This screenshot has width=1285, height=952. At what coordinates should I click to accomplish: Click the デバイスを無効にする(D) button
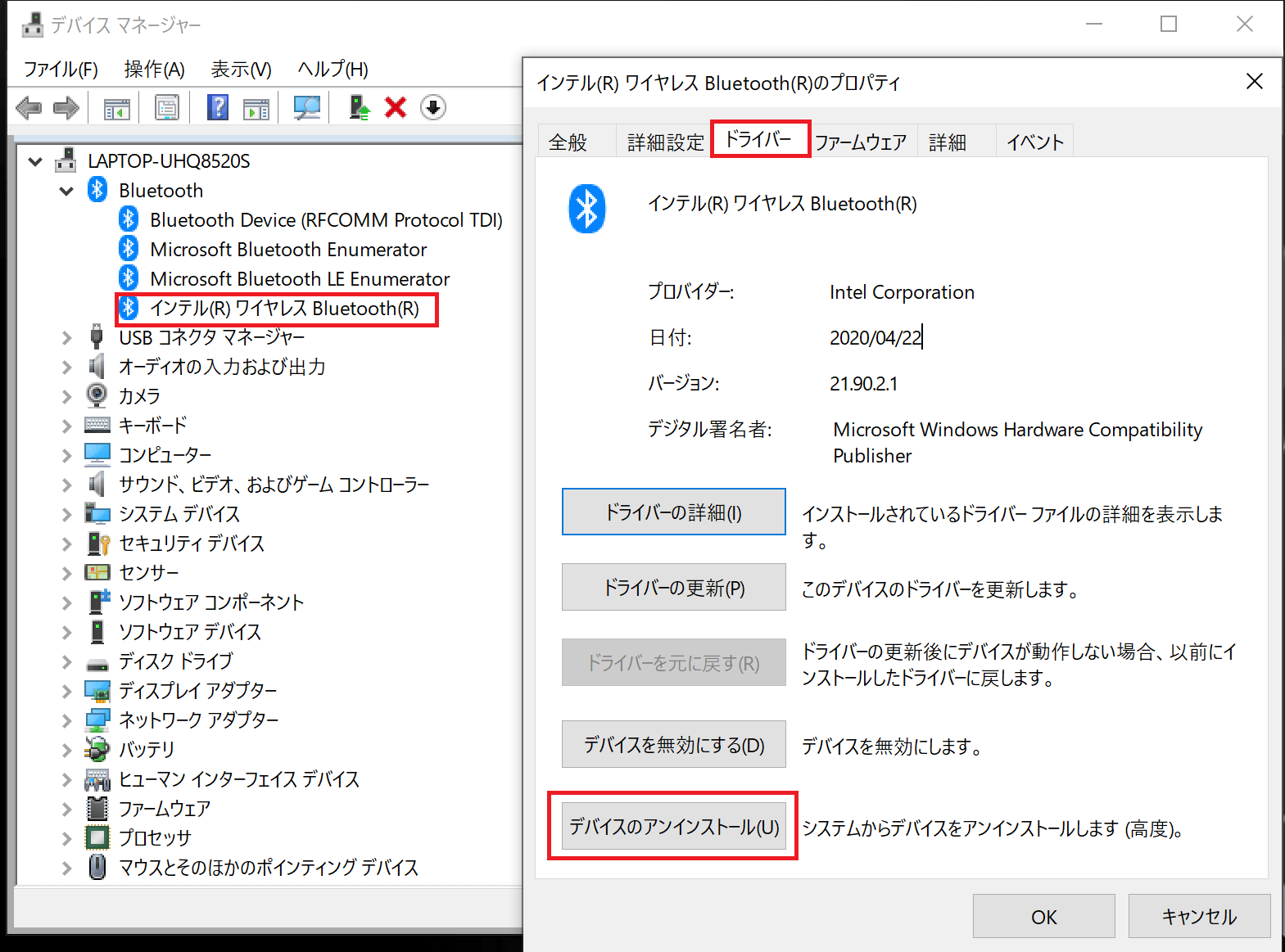pyautogui.click(x=673, y=745)
